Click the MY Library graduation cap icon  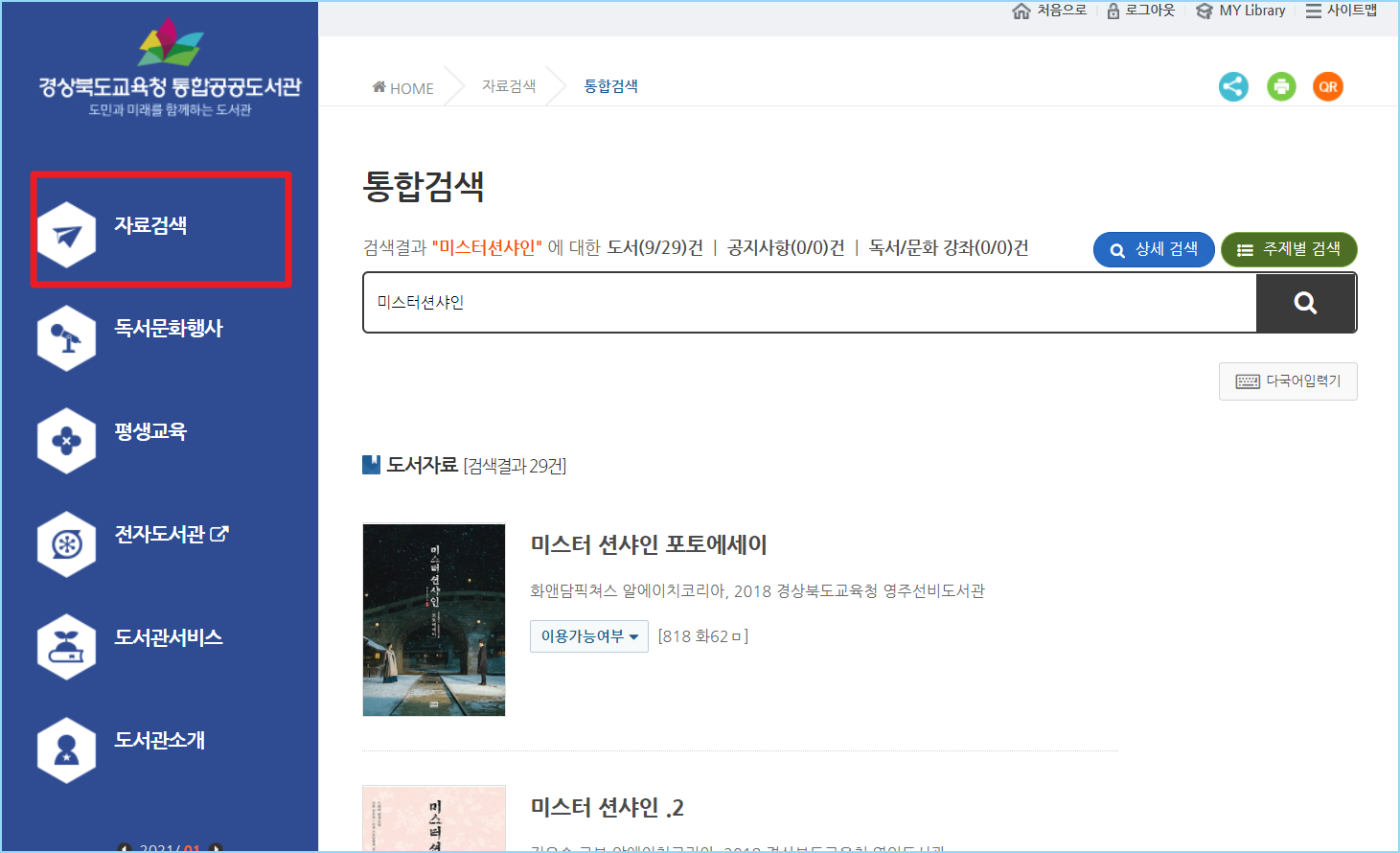point(1205,11)
